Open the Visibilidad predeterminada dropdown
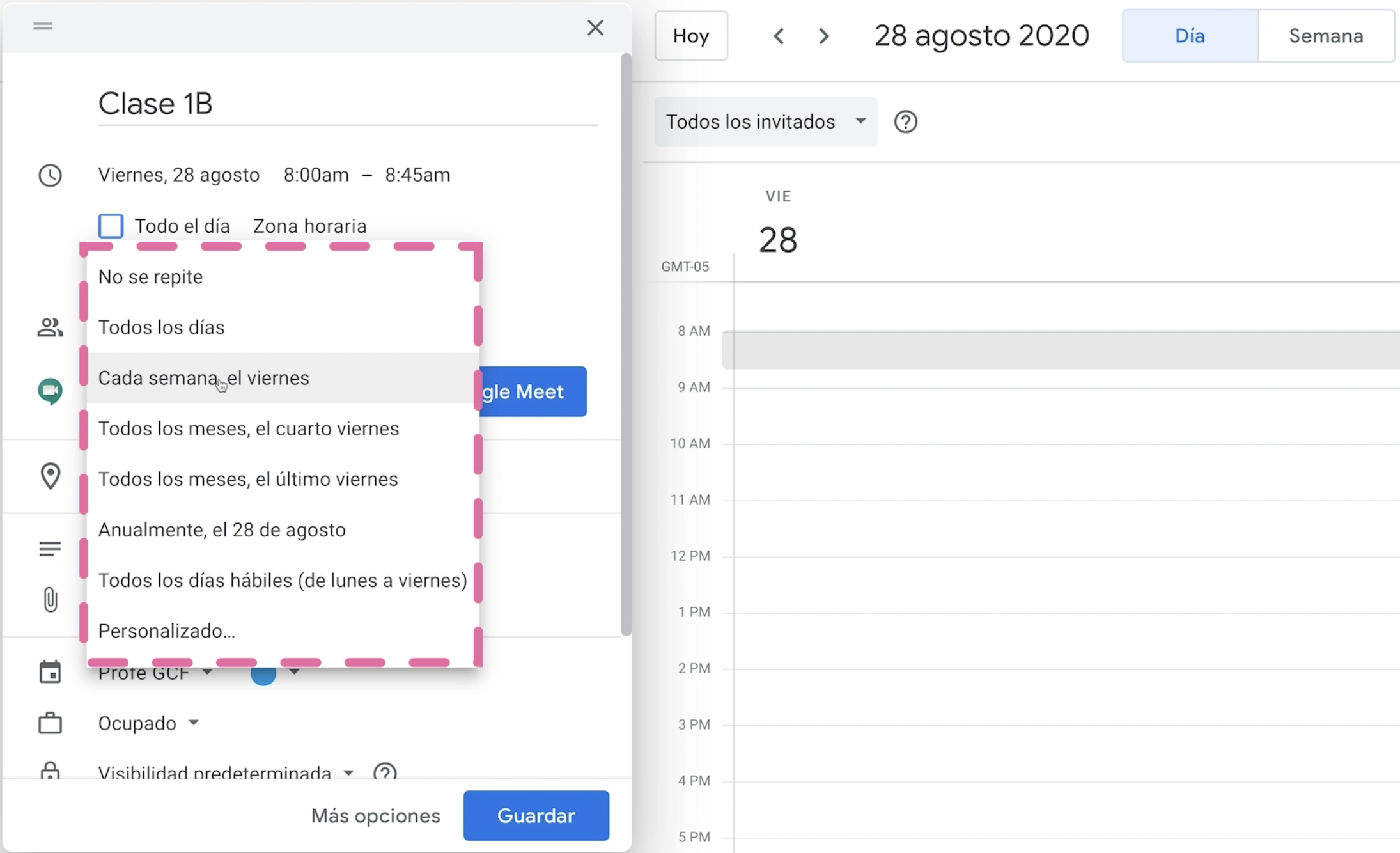The width and height of the screenshot is (1400, 853). pos(226,772)
